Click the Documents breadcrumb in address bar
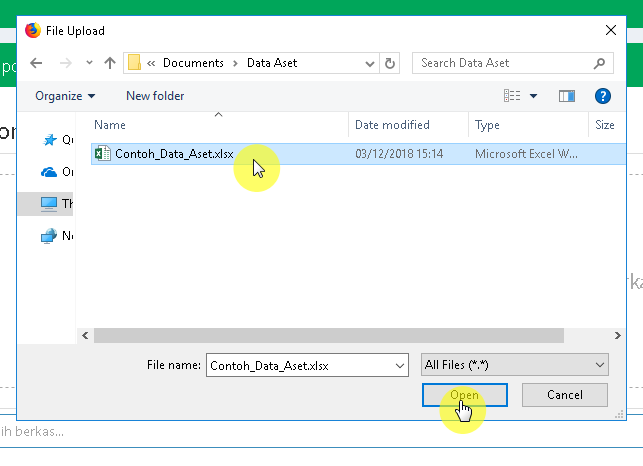This screenshot has width=643, height=466. click(193, 63)
